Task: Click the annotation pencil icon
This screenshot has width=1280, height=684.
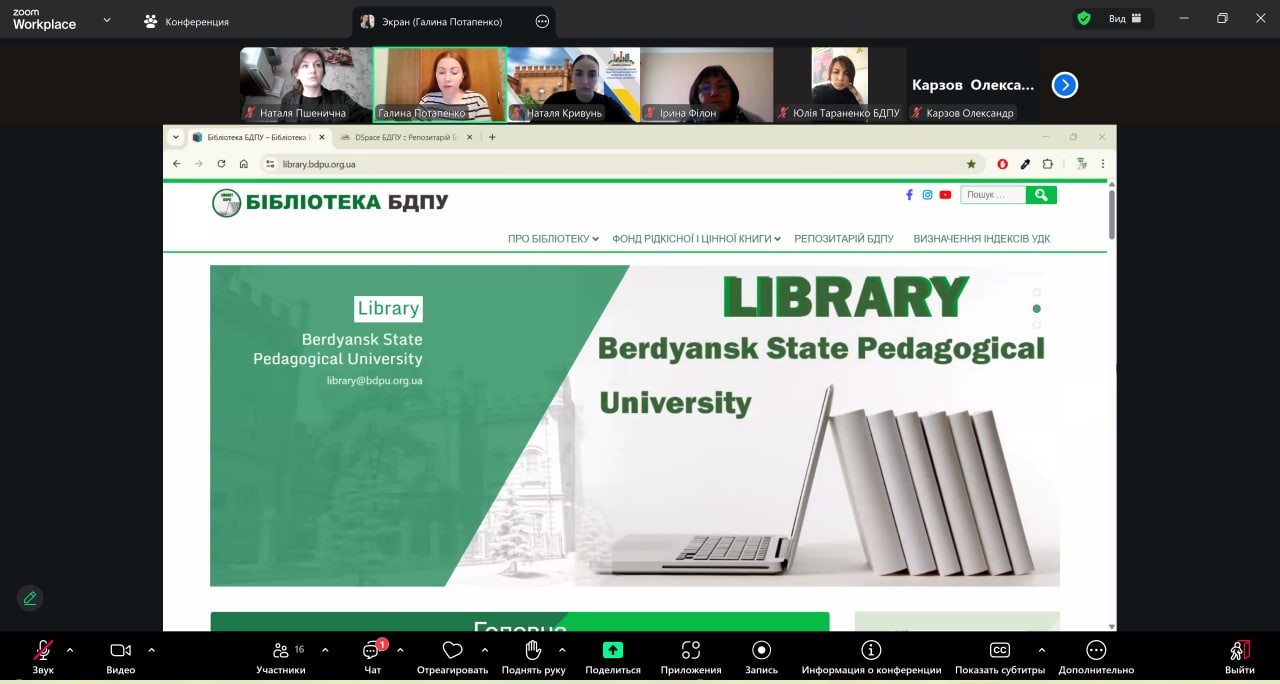Action: pos(30,598)
